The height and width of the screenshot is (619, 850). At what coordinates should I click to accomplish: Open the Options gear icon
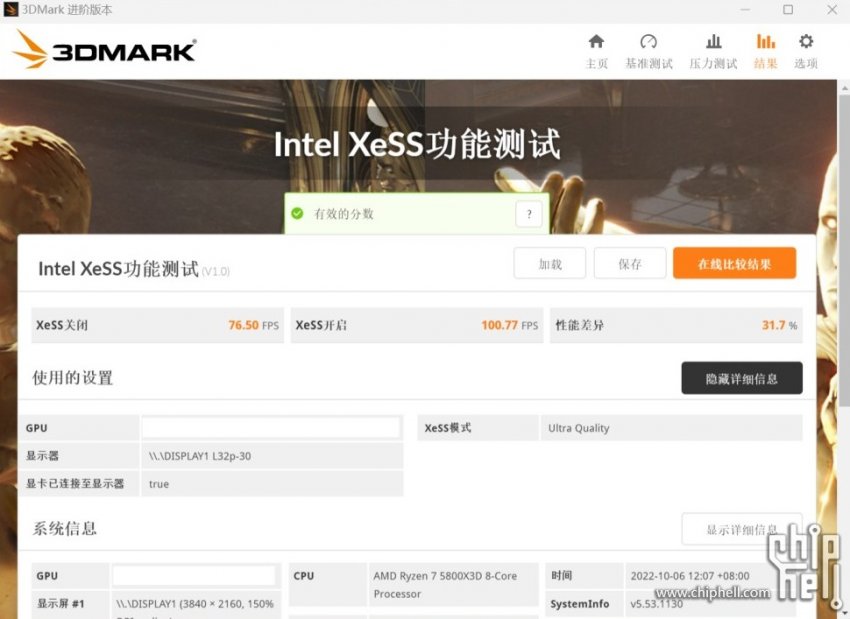pos(806,42)
